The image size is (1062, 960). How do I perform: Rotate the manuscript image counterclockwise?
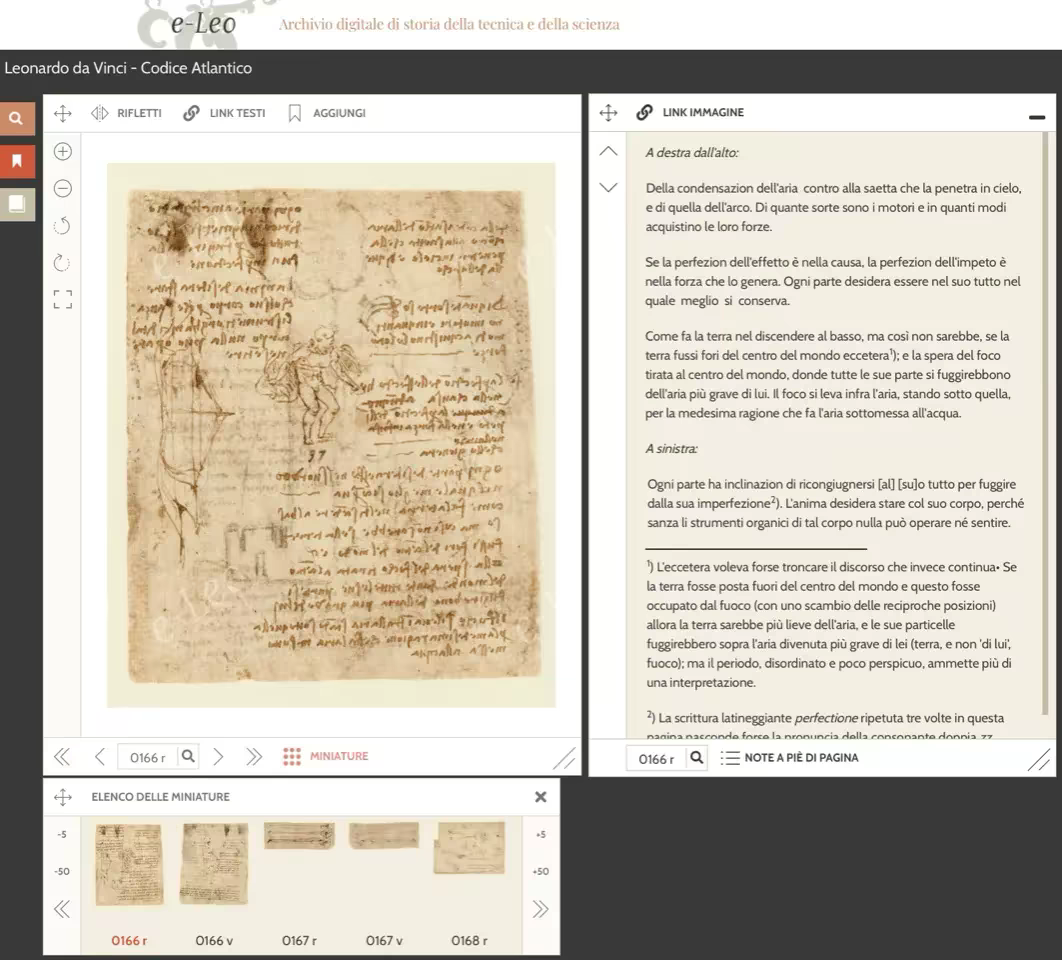[x=62, y=225]
